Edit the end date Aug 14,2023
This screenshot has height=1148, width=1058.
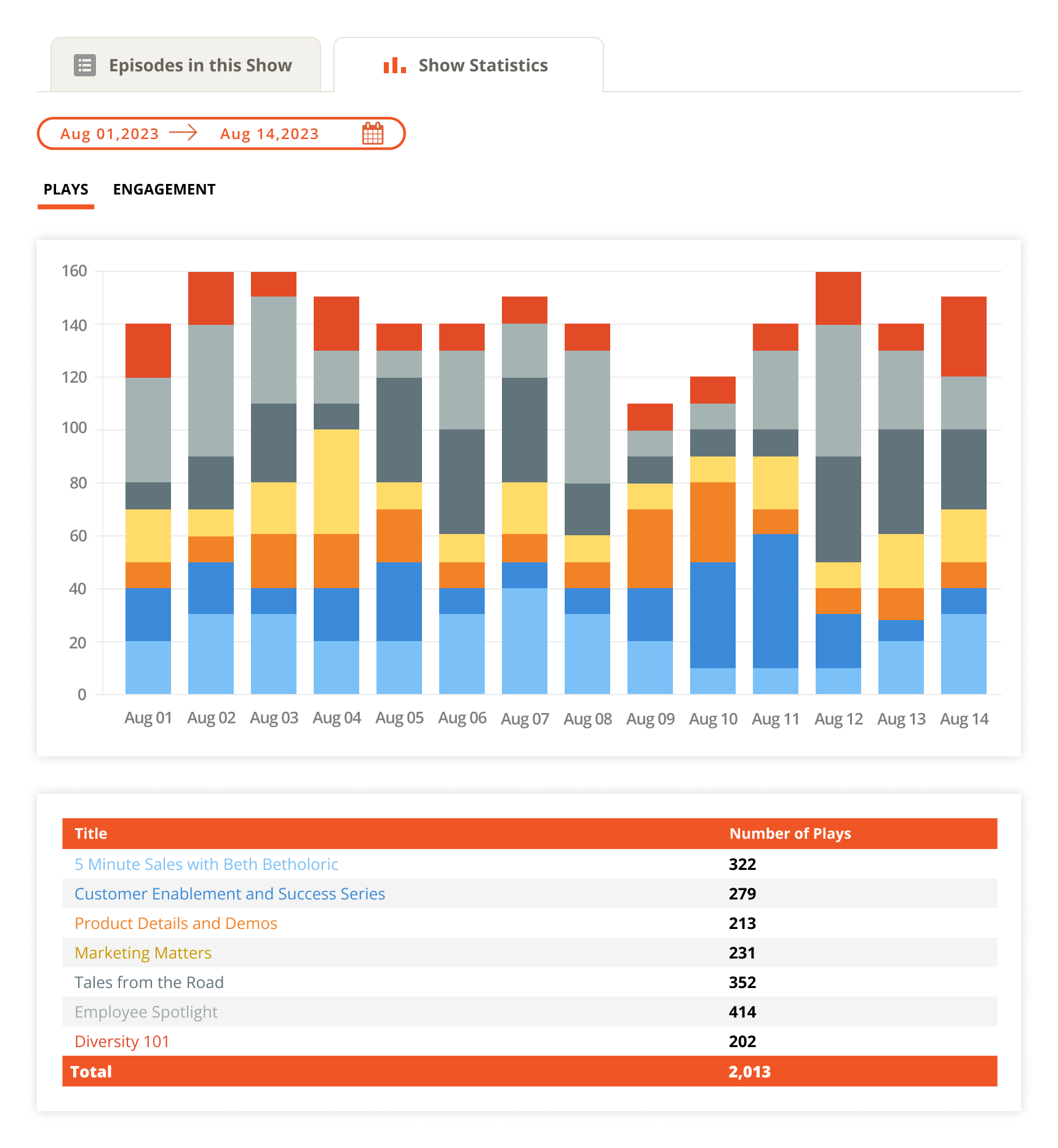[269, 134]
